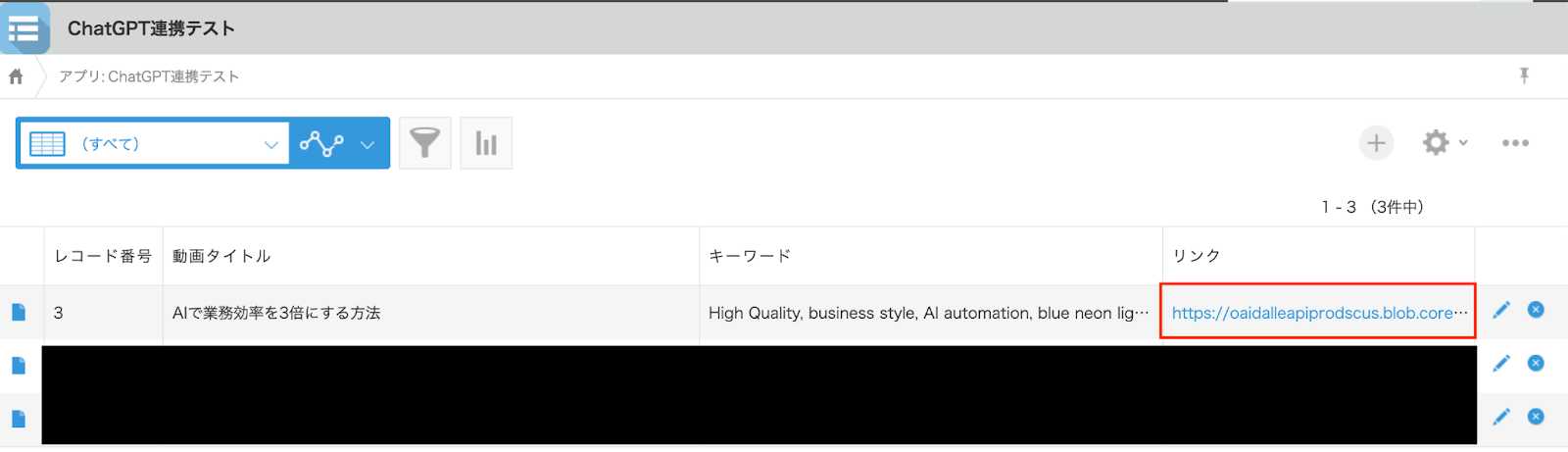
Task: Click the アプリ: ChatGPT連携テスト breadcrumb link
Action: [x=149, y=76]
